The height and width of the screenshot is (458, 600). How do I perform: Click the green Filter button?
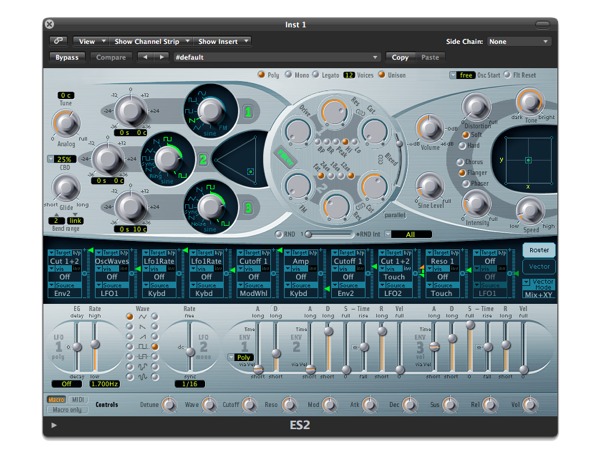285,157
